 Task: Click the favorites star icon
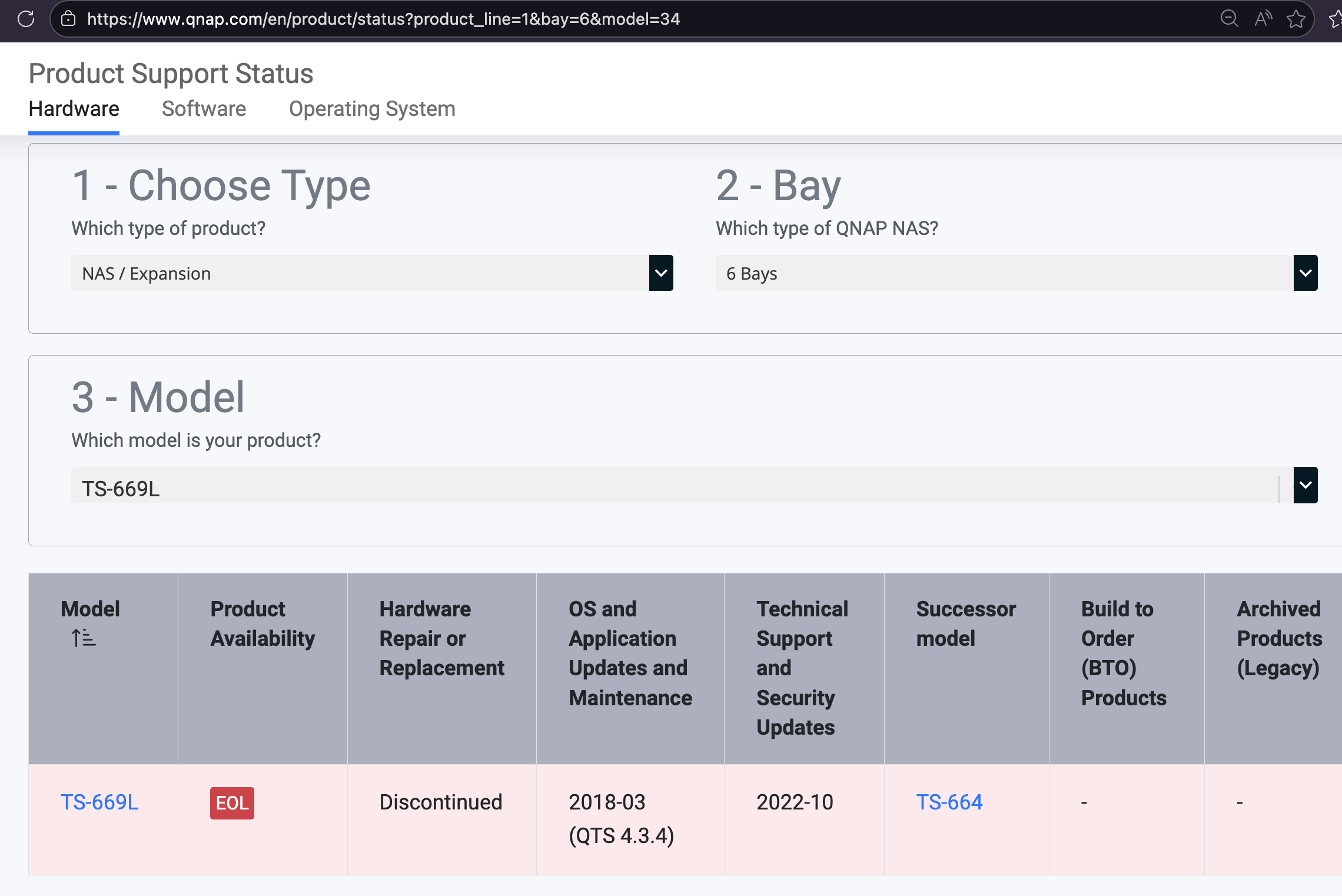1296,19
